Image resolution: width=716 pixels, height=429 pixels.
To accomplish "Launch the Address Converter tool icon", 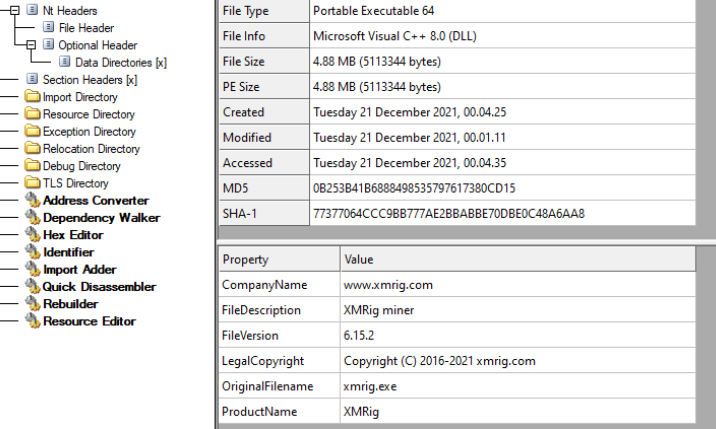I will coord(32,201).
